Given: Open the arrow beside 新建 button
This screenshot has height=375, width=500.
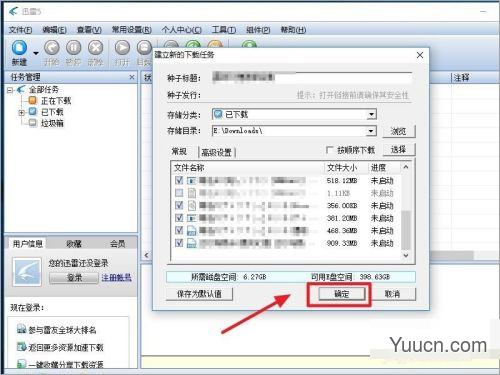Looking at the screenshot, I should pos(36,53).
